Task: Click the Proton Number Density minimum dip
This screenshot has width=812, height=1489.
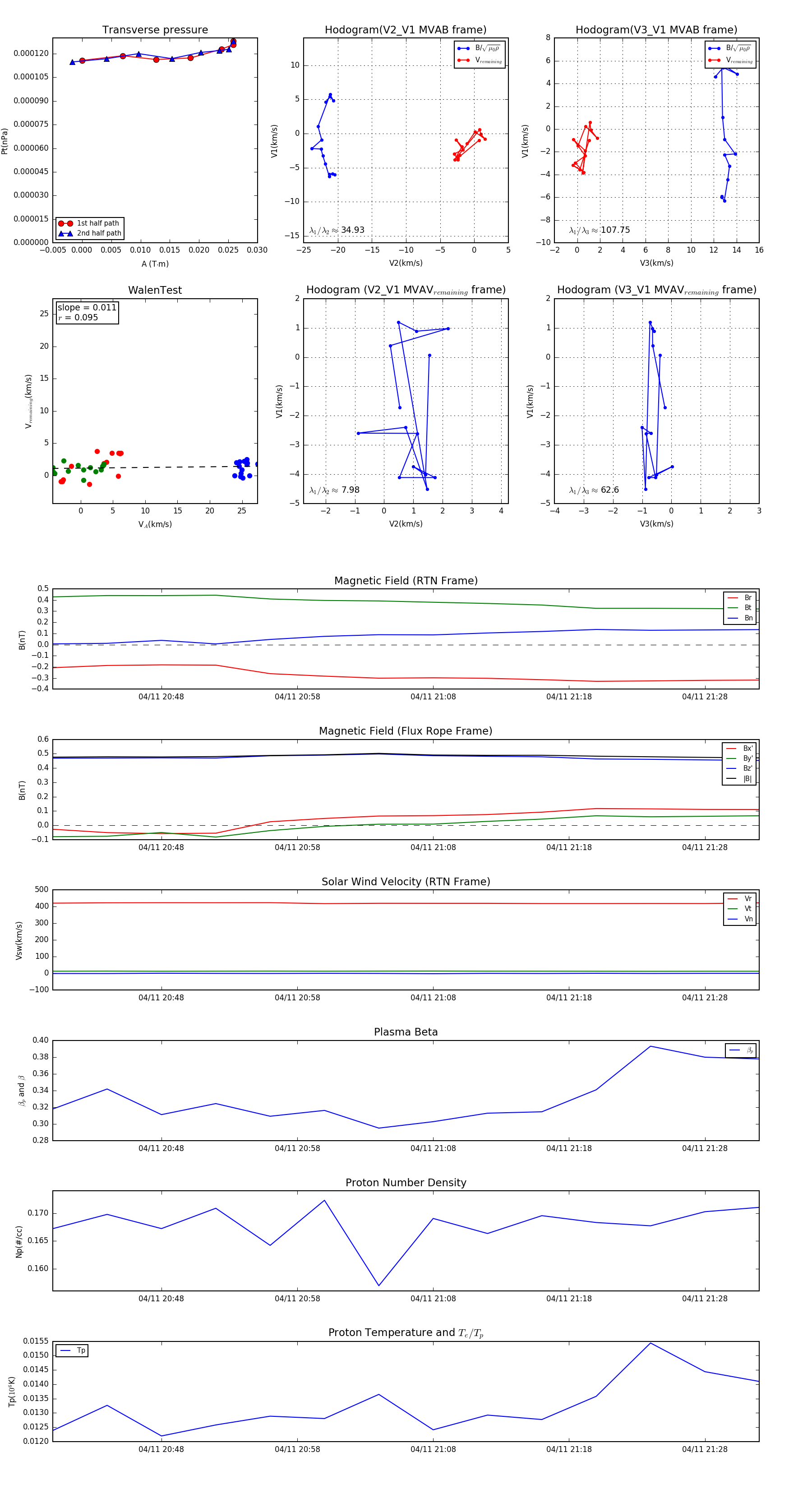Action: pos(378,1286)
